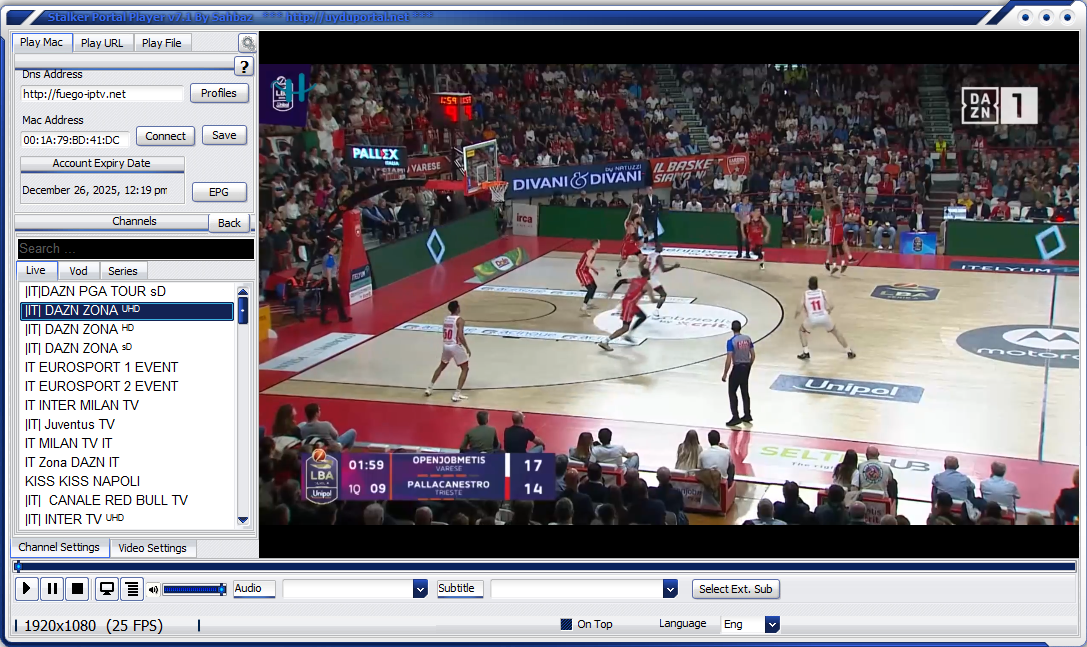
Task: Focus the Mac Address input field
Action: (x=75, y=140)
